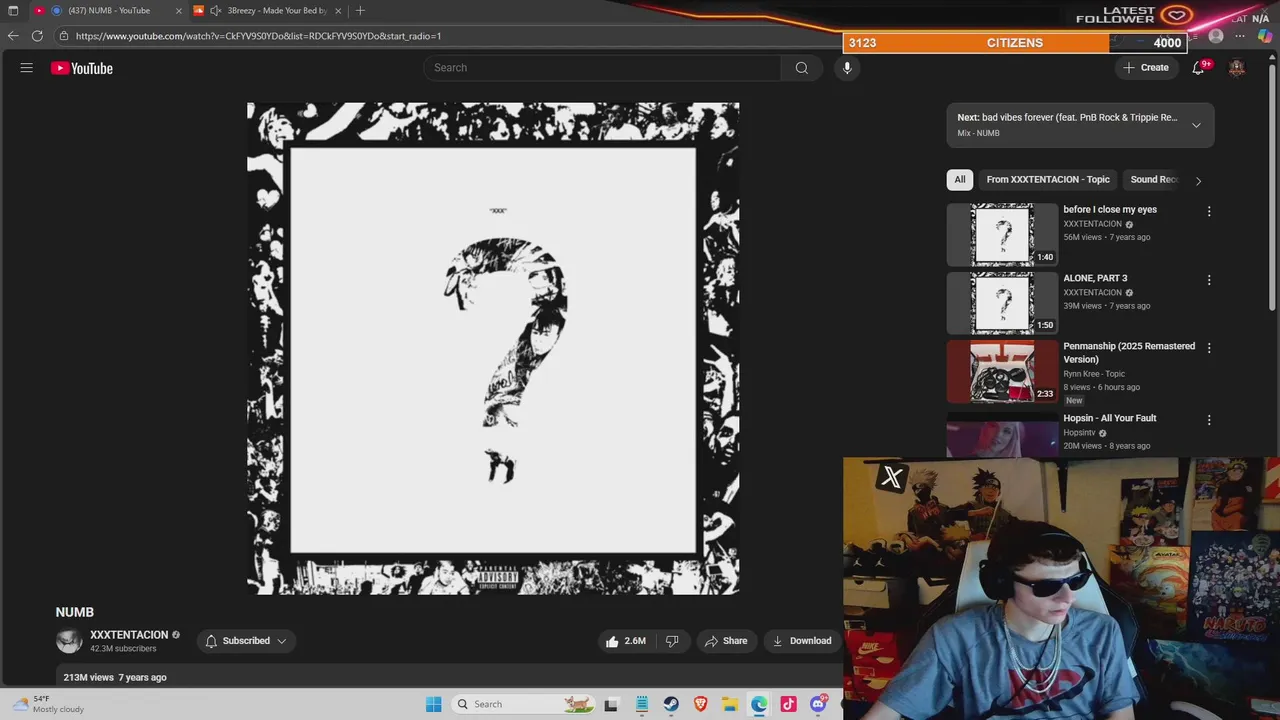Image resolution: width=1280 pixels, height=720 pixels.
Task: Open the XXXTENTACION channel name link
Action: point(129,635)
